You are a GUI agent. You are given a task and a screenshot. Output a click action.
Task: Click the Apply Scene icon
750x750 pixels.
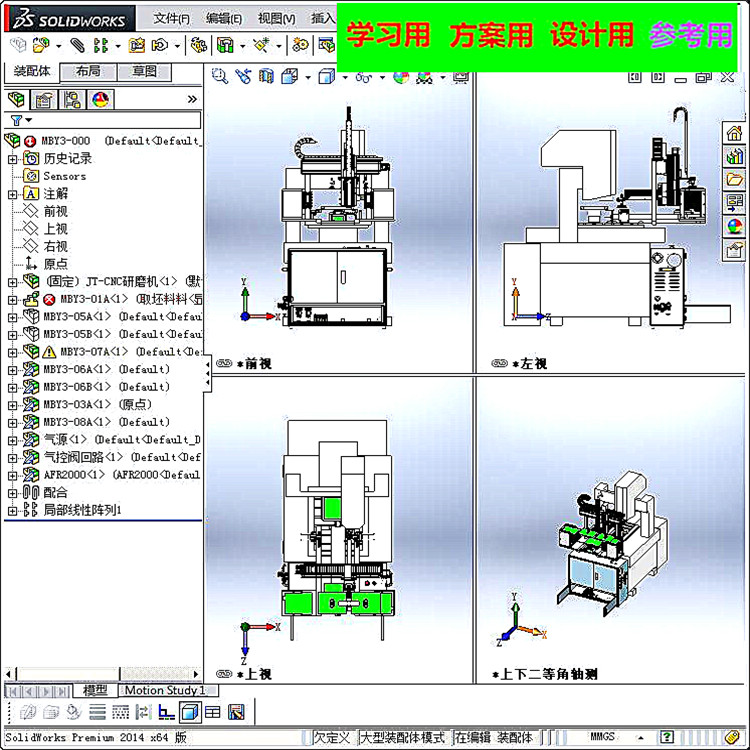point(424,77)
